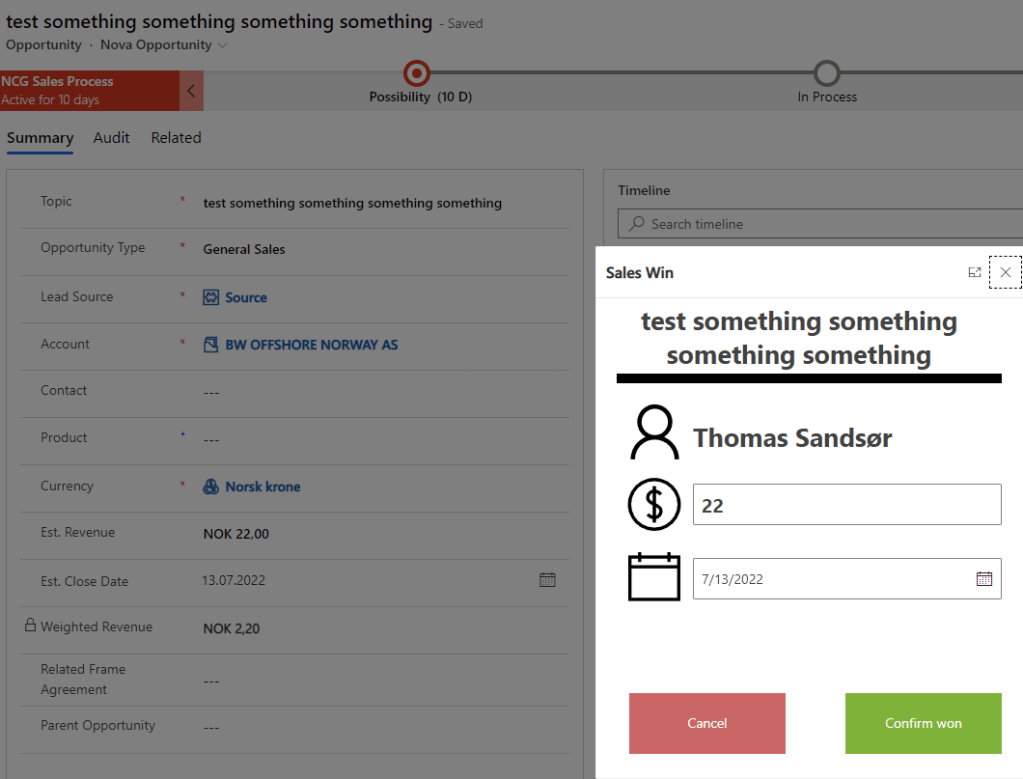The height and width of the screenshot is (779, 1023).
Task: Expand Sales Win dialog to full size
Action: pos(974,272)
